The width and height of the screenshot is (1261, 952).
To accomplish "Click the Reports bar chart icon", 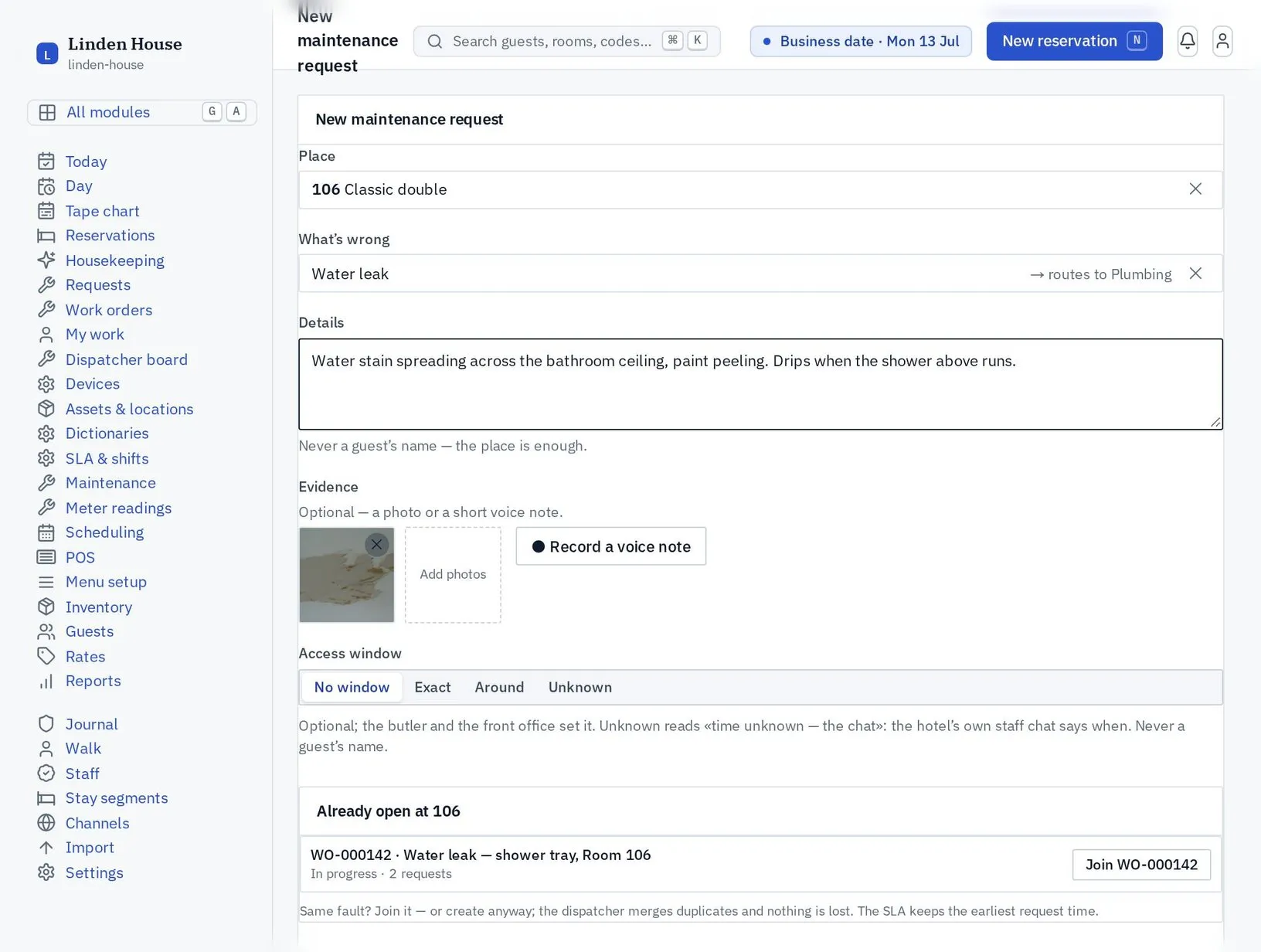I will click(x=46, y=681).
